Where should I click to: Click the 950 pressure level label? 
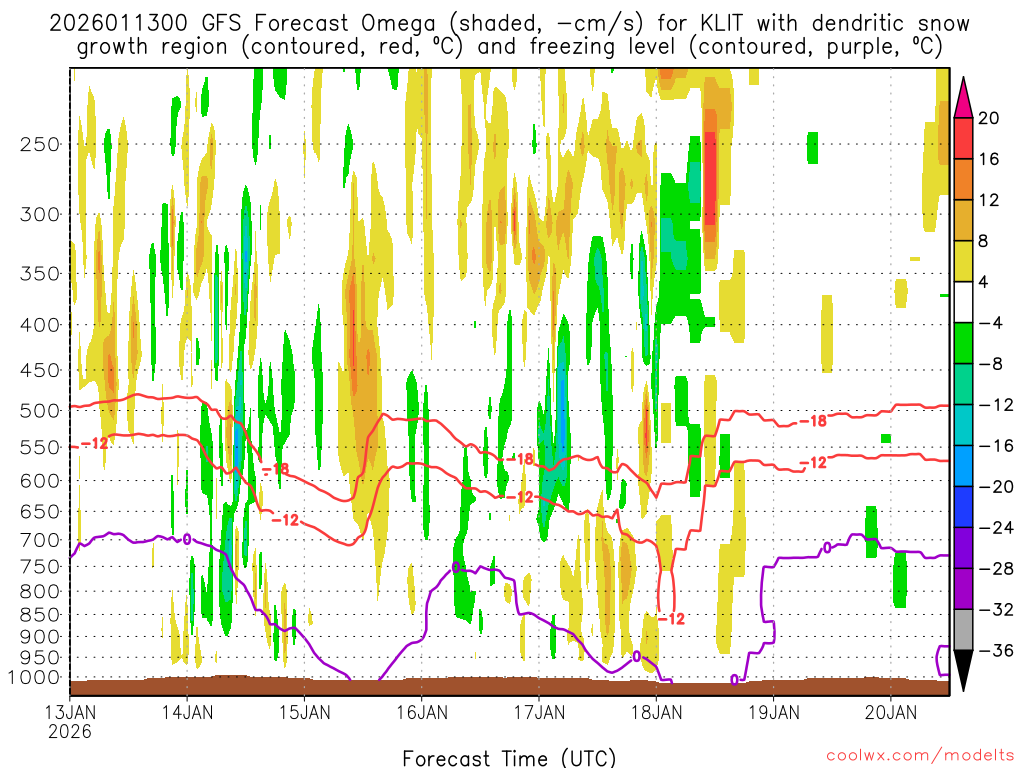pos(40,658)
